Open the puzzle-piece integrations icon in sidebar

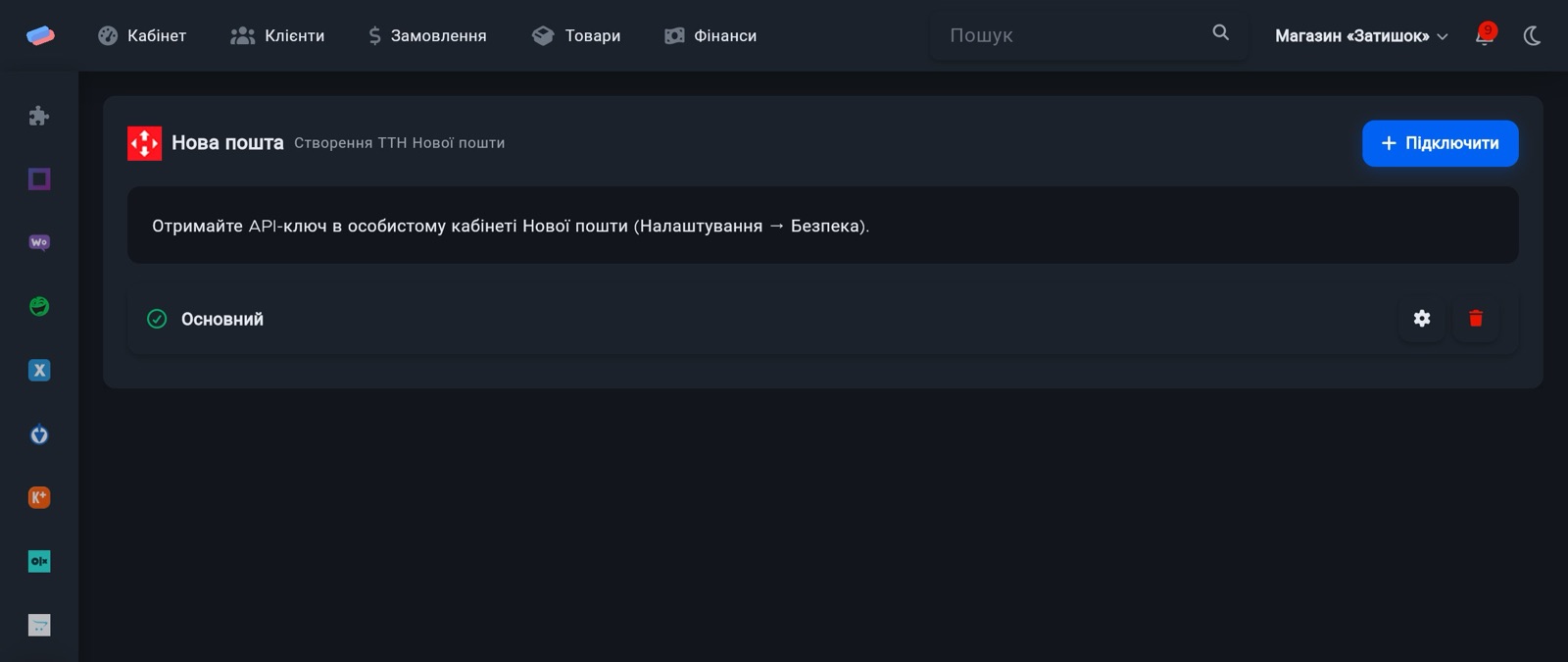pyautogui.click(x=39, y=116)
